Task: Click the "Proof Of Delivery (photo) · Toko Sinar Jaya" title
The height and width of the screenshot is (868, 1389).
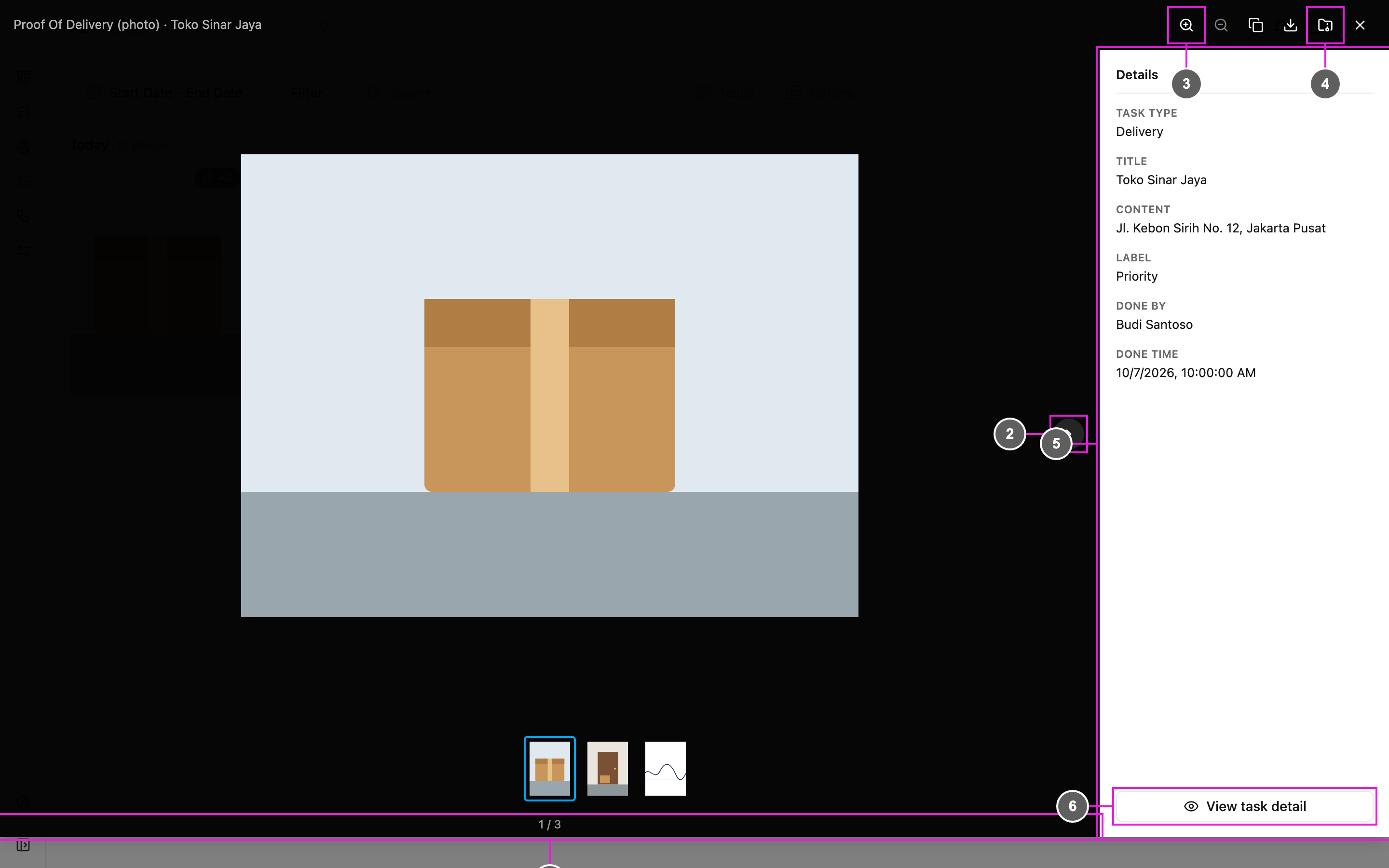Action: click(137, 25)
